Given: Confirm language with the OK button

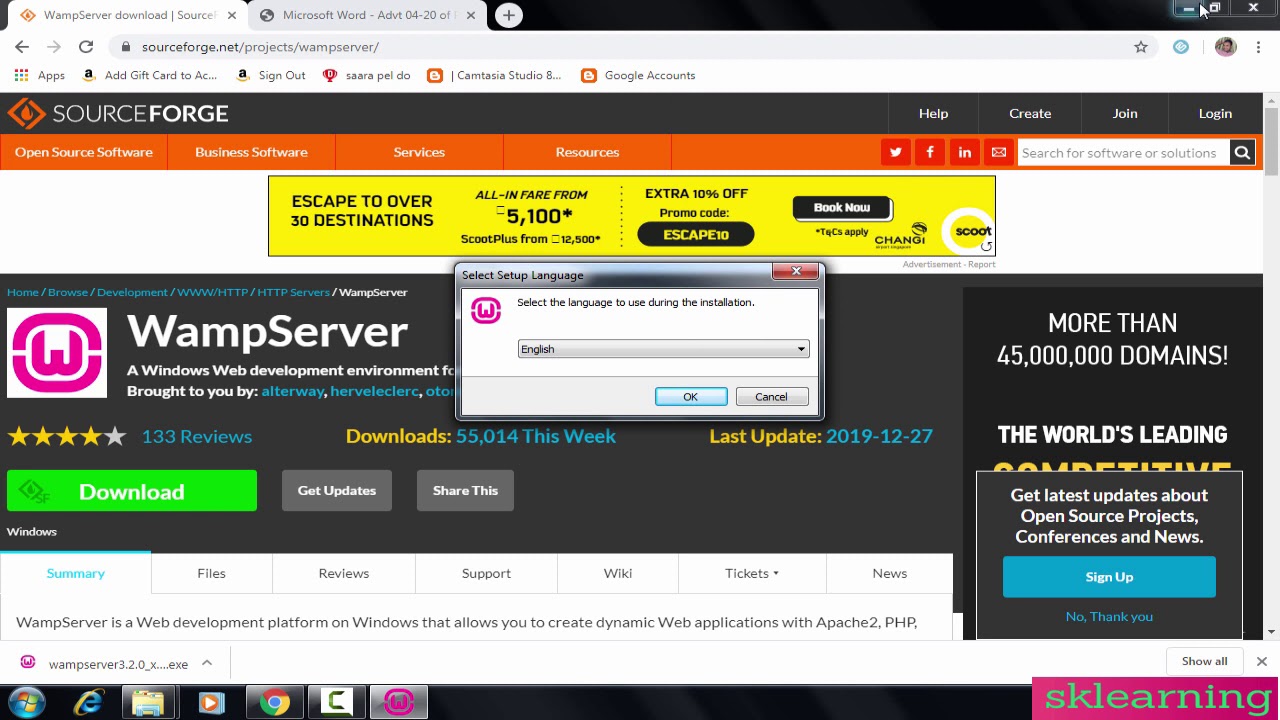Looking at the screenshot, I should [x=691, y=397].
